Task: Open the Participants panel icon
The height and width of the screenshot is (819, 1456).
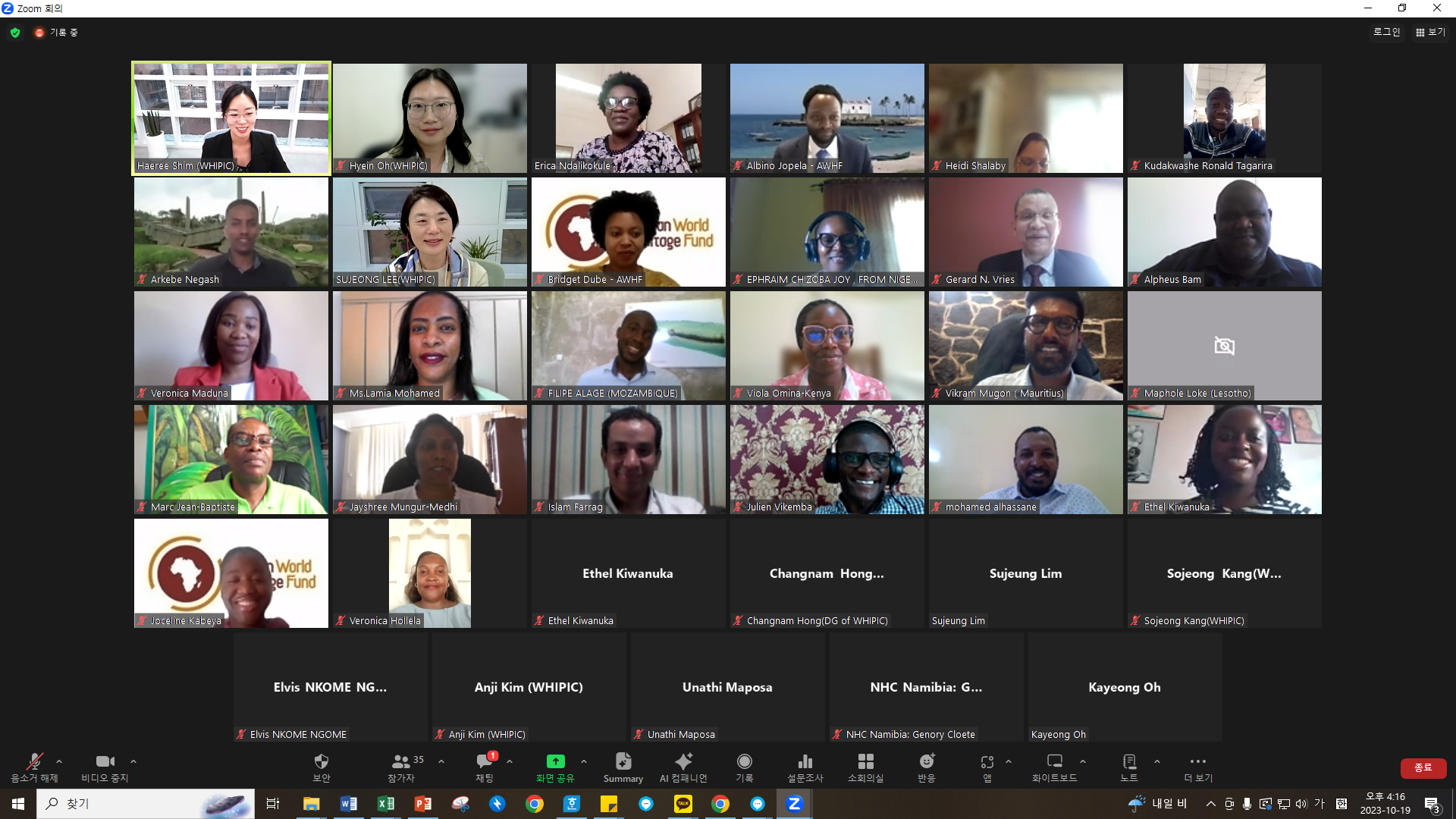Action: point(400,761)
